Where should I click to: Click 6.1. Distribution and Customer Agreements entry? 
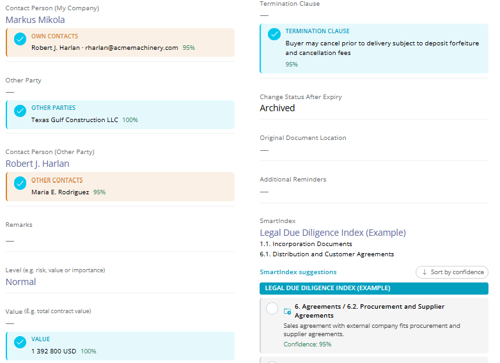tap(327, 254)
